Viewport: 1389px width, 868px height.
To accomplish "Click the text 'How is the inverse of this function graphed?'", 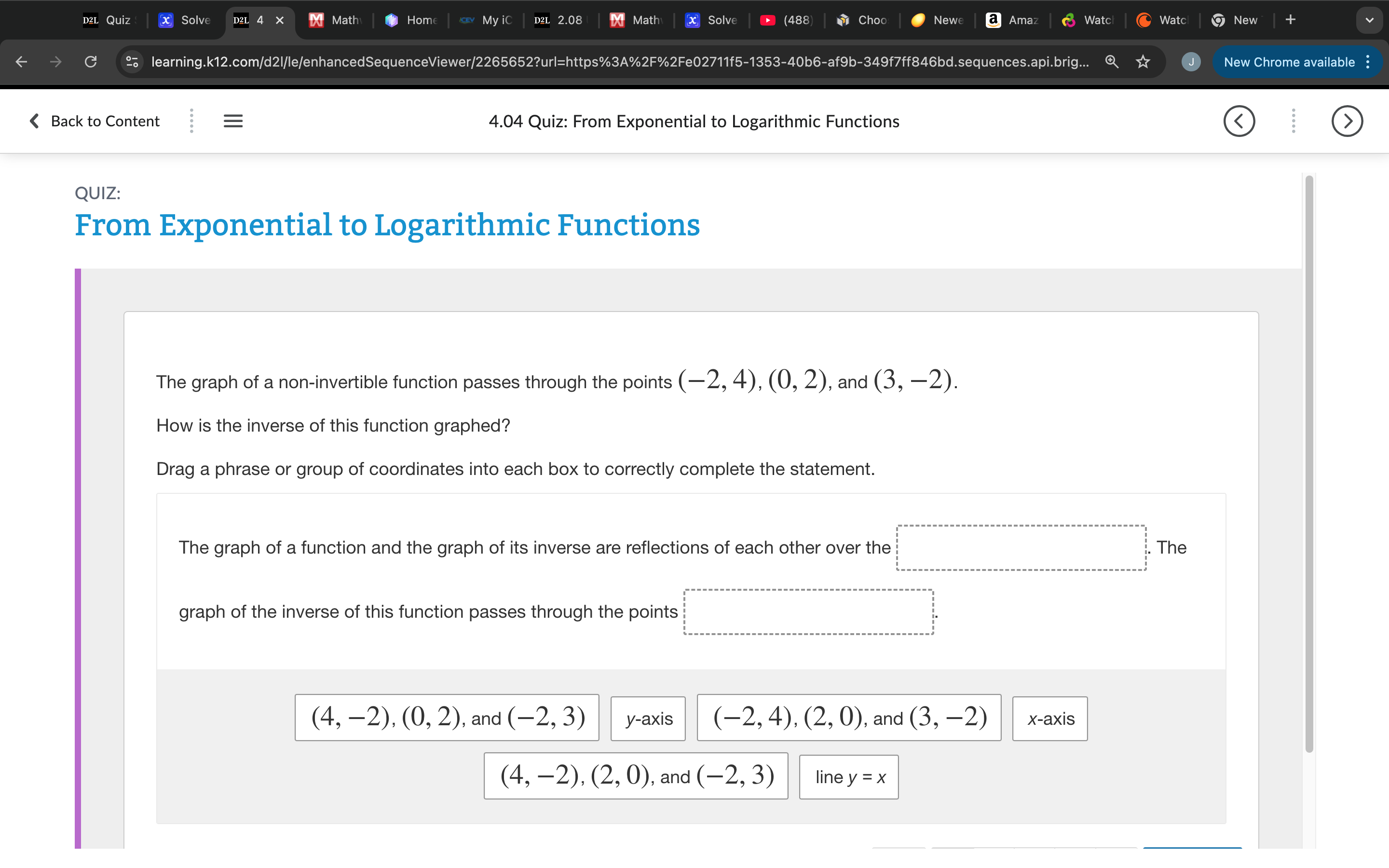I will pyautogui.click(x=333, y=425).
